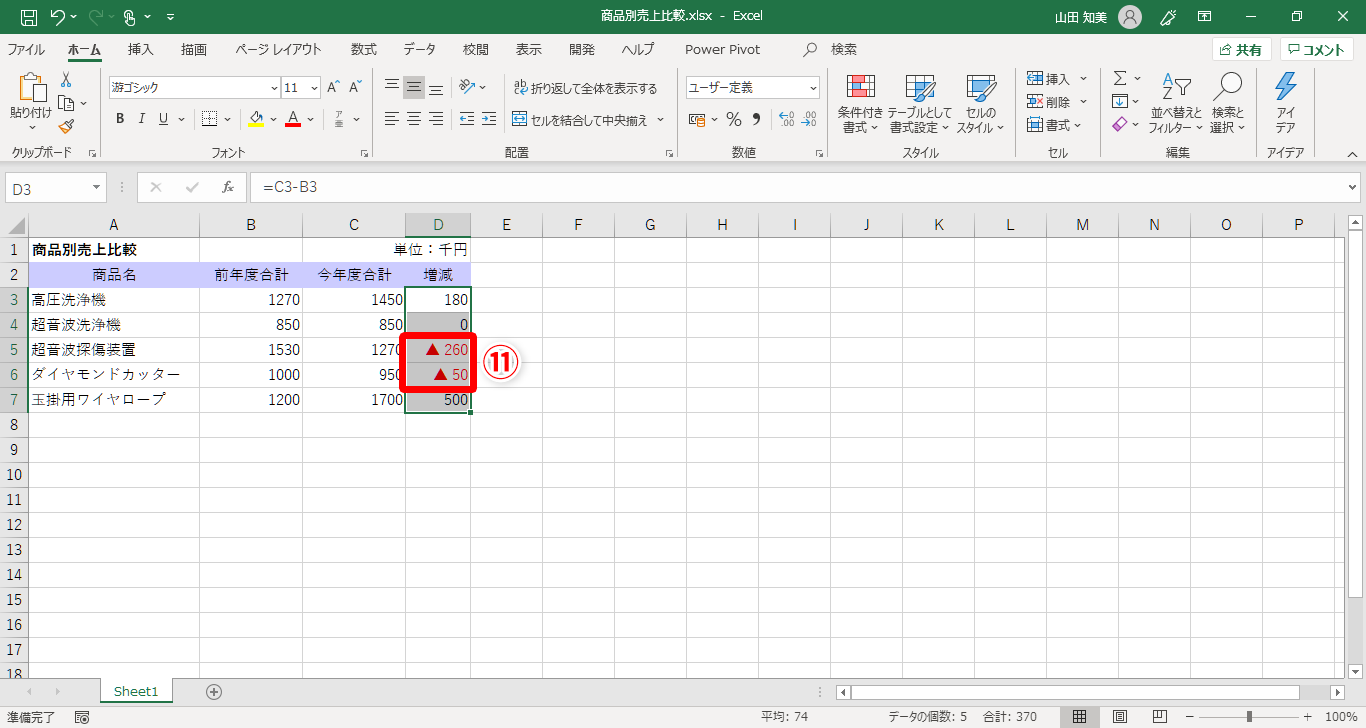Add a new sheet with plus icon

point(213,691)
